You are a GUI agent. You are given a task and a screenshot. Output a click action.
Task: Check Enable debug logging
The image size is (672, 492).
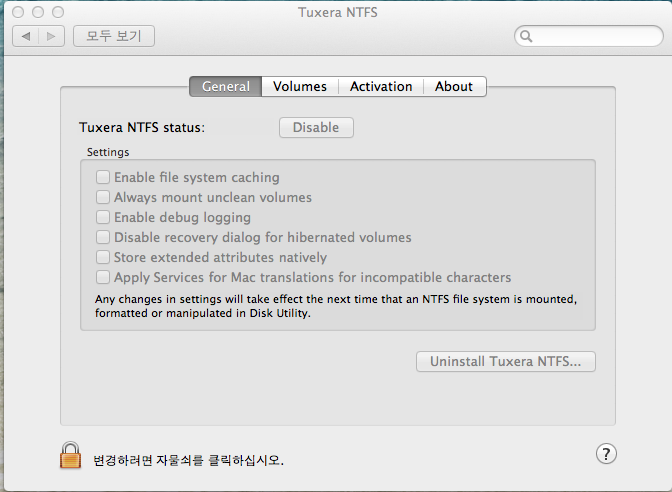coord(103,217)
